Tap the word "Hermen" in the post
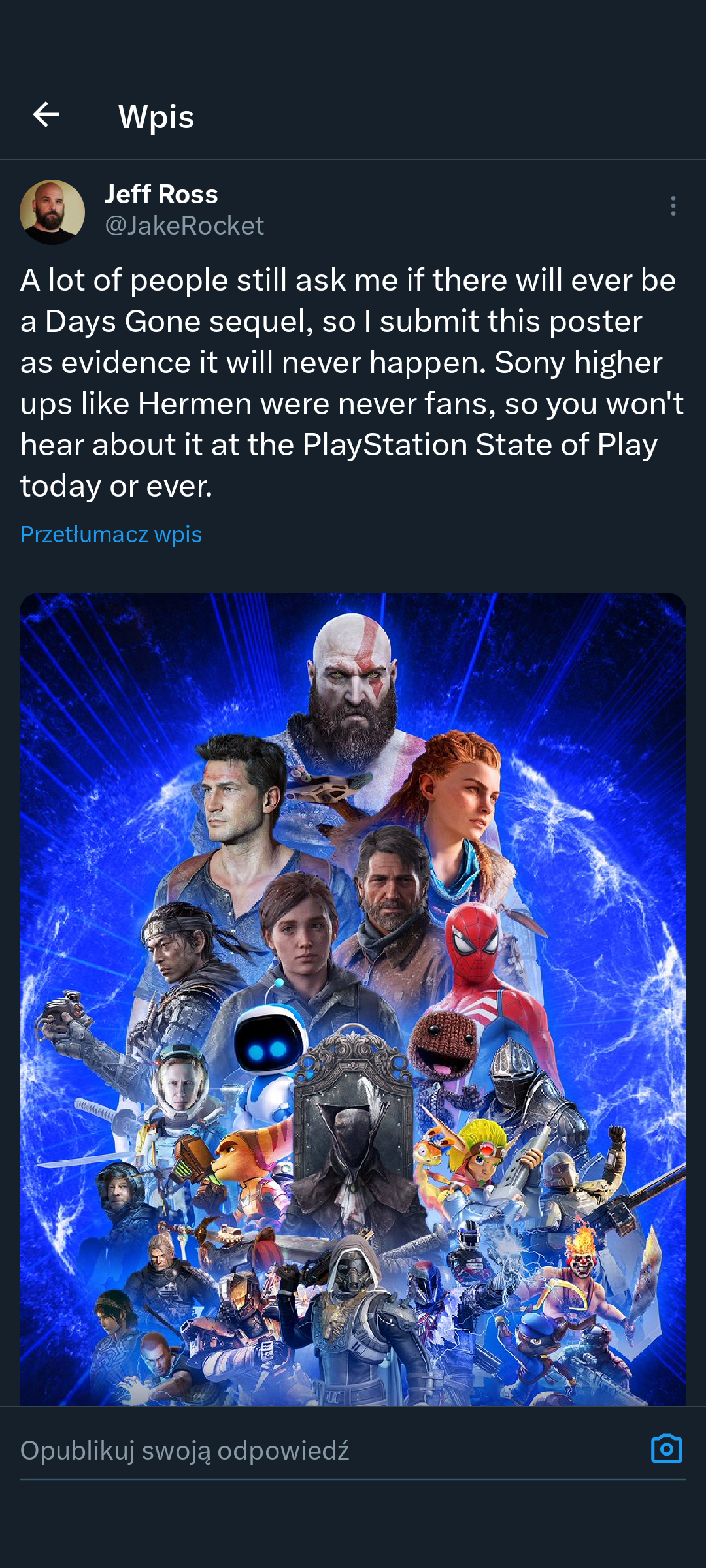Screen dimensions: 706x1568 point(195,404)
